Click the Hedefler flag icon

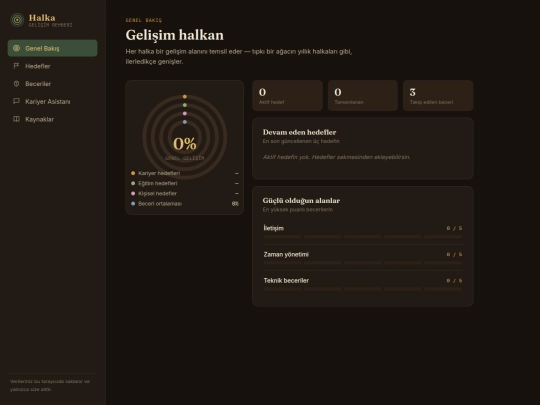(x=16, y=66)
